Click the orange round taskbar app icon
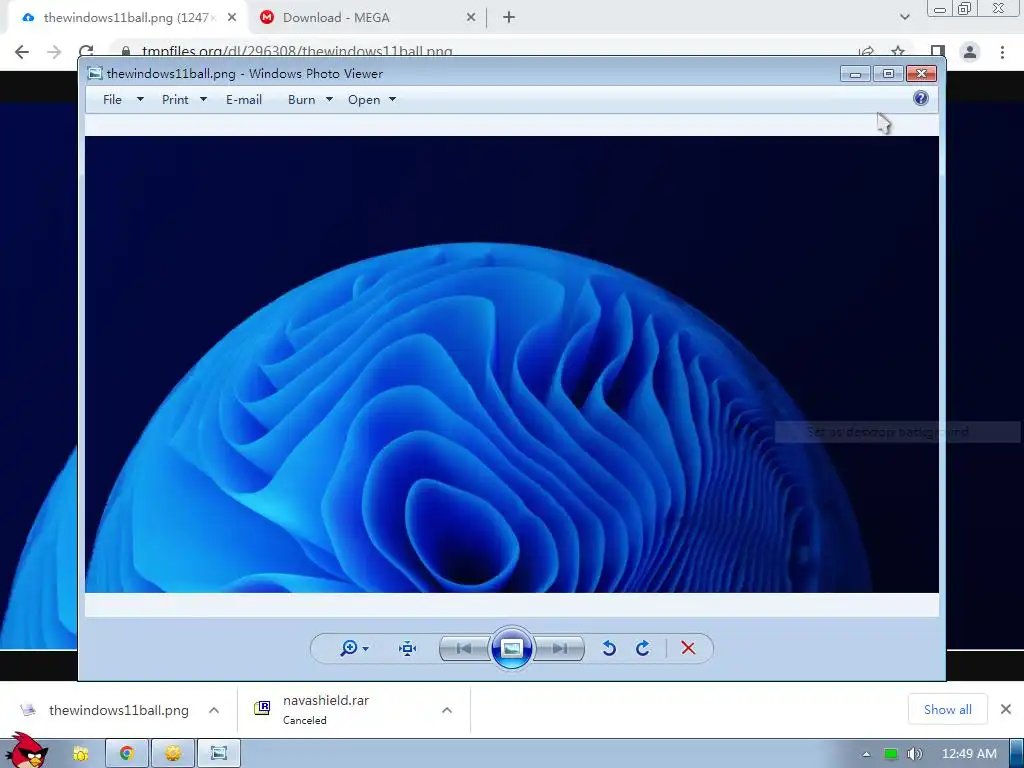 [173, 754]
